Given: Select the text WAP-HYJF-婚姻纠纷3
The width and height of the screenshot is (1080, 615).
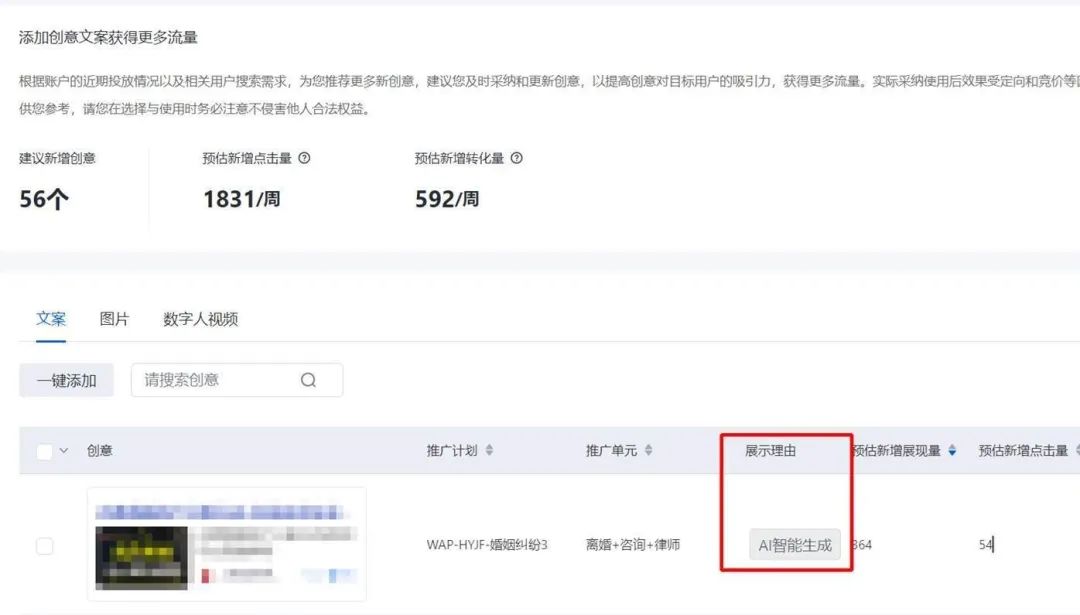Looking at the screenshot, I should click(x=487, y=545).
